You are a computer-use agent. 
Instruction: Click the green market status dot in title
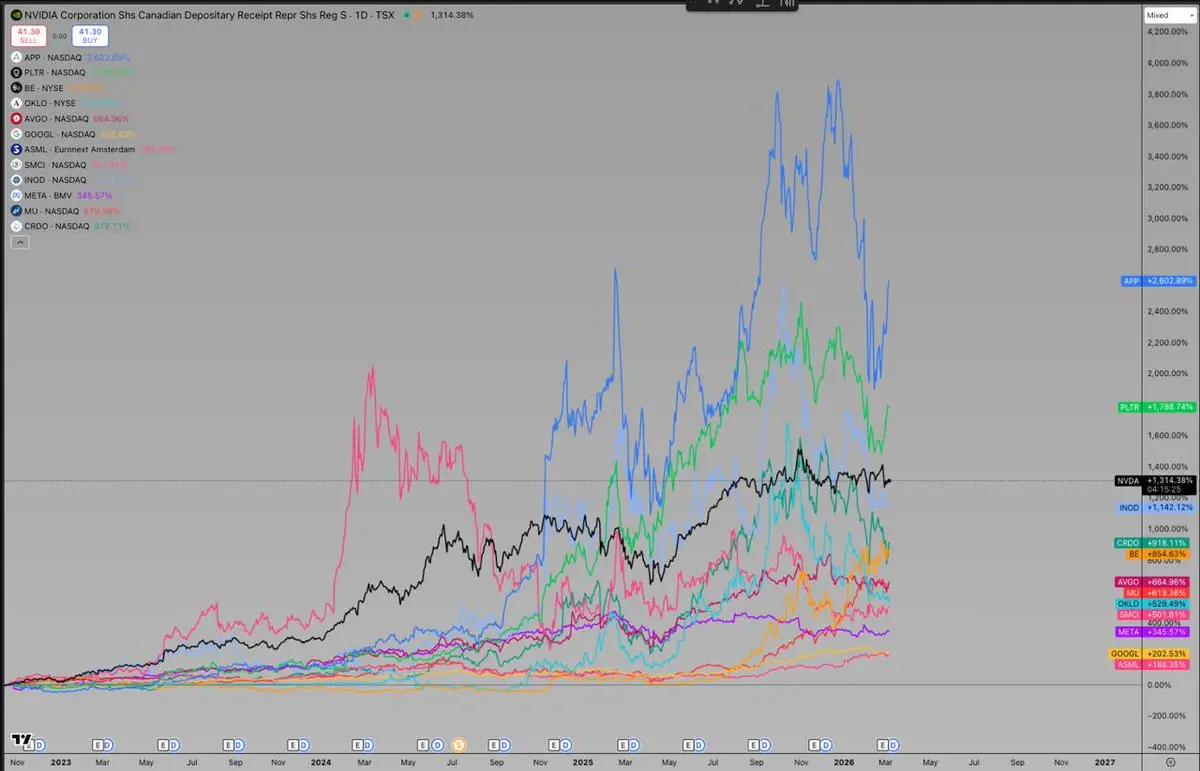click(x=409, y=16)
